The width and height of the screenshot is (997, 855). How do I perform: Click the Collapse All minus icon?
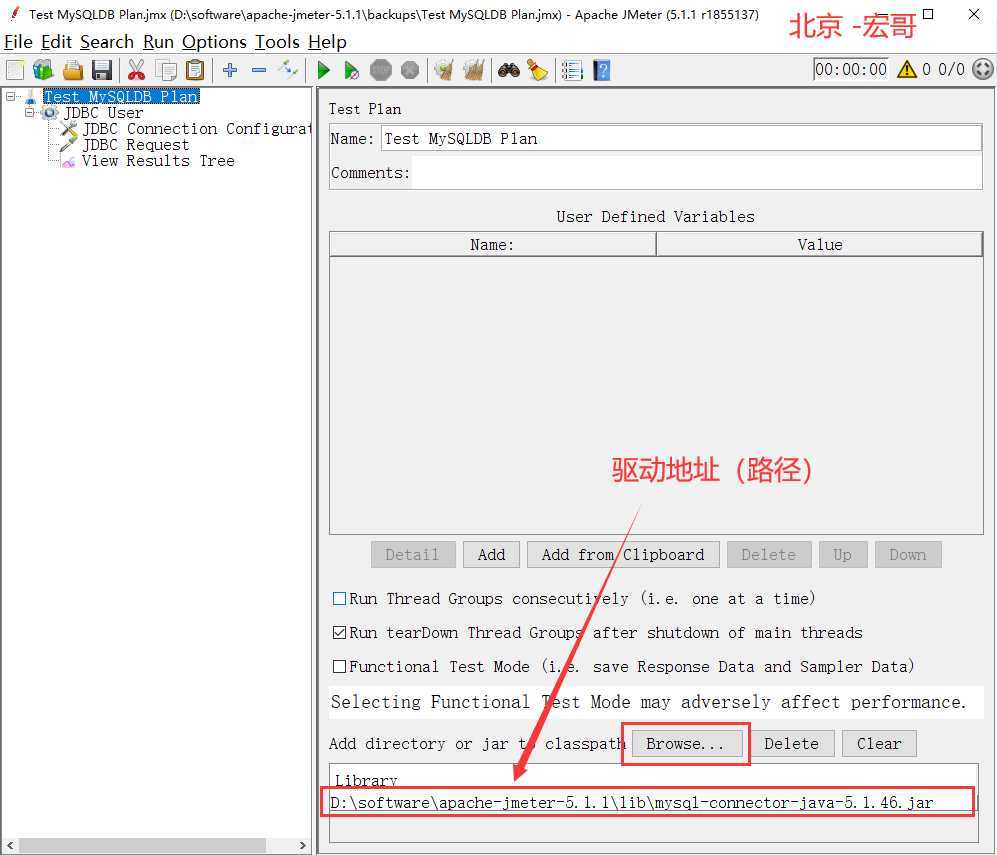[x=259, y=70]
